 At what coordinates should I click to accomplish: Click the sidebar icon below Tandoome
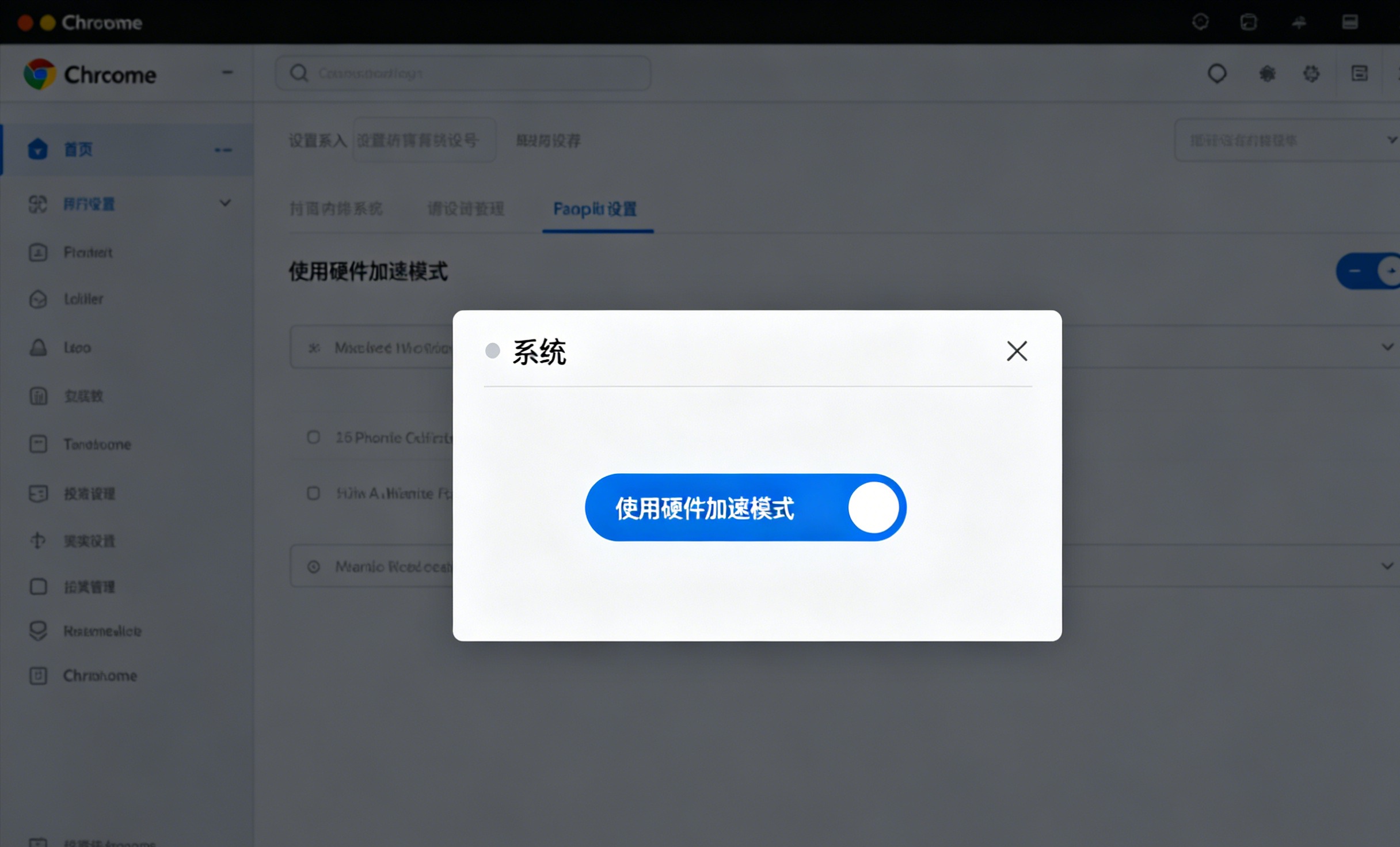(x=38, y=493)
